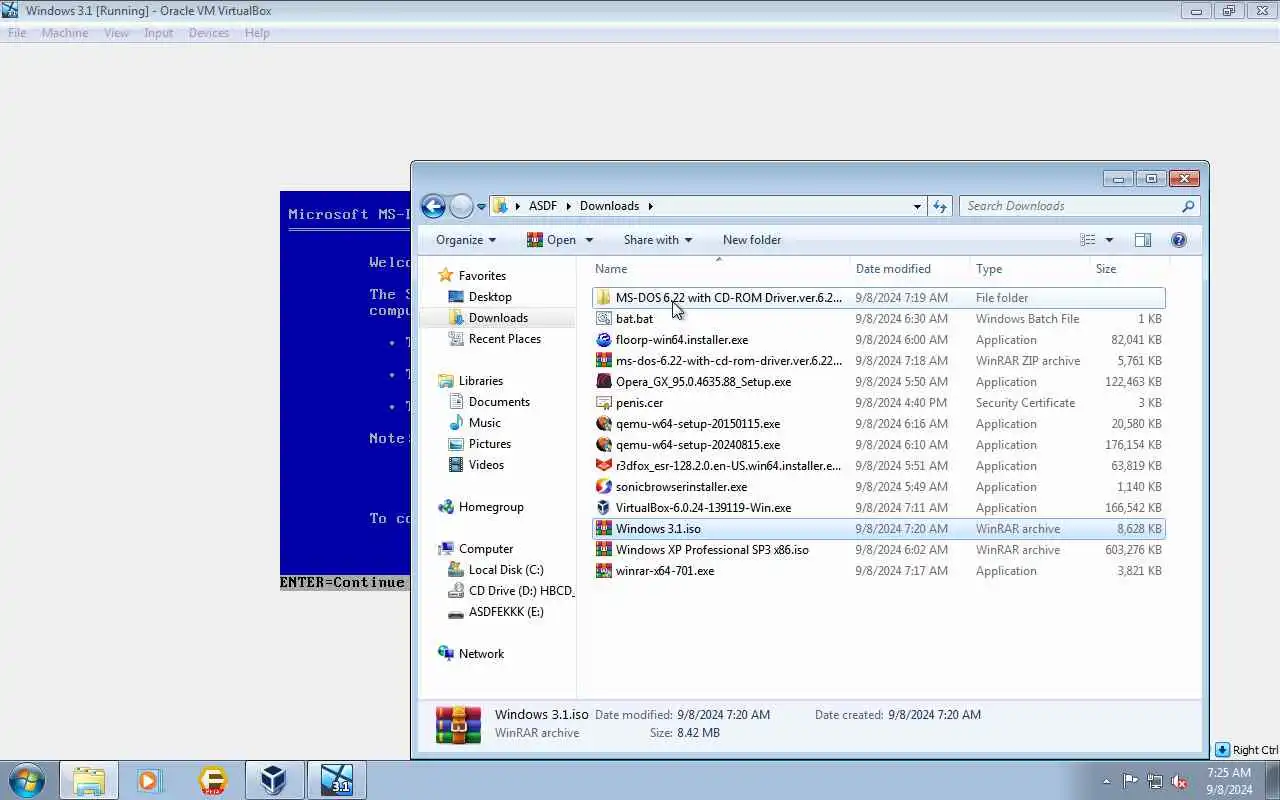Select bat.bat file icon
Screen dimensions: 1280x800
[604, 319]
